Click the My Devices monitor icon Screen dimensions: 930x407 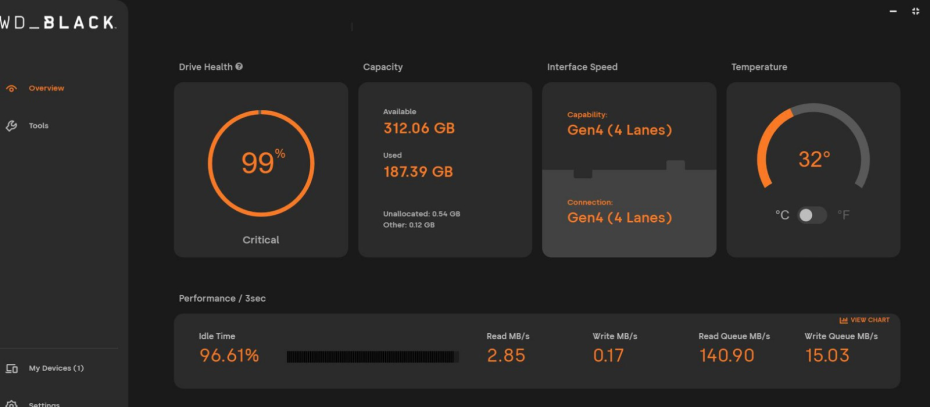point(11,368)
